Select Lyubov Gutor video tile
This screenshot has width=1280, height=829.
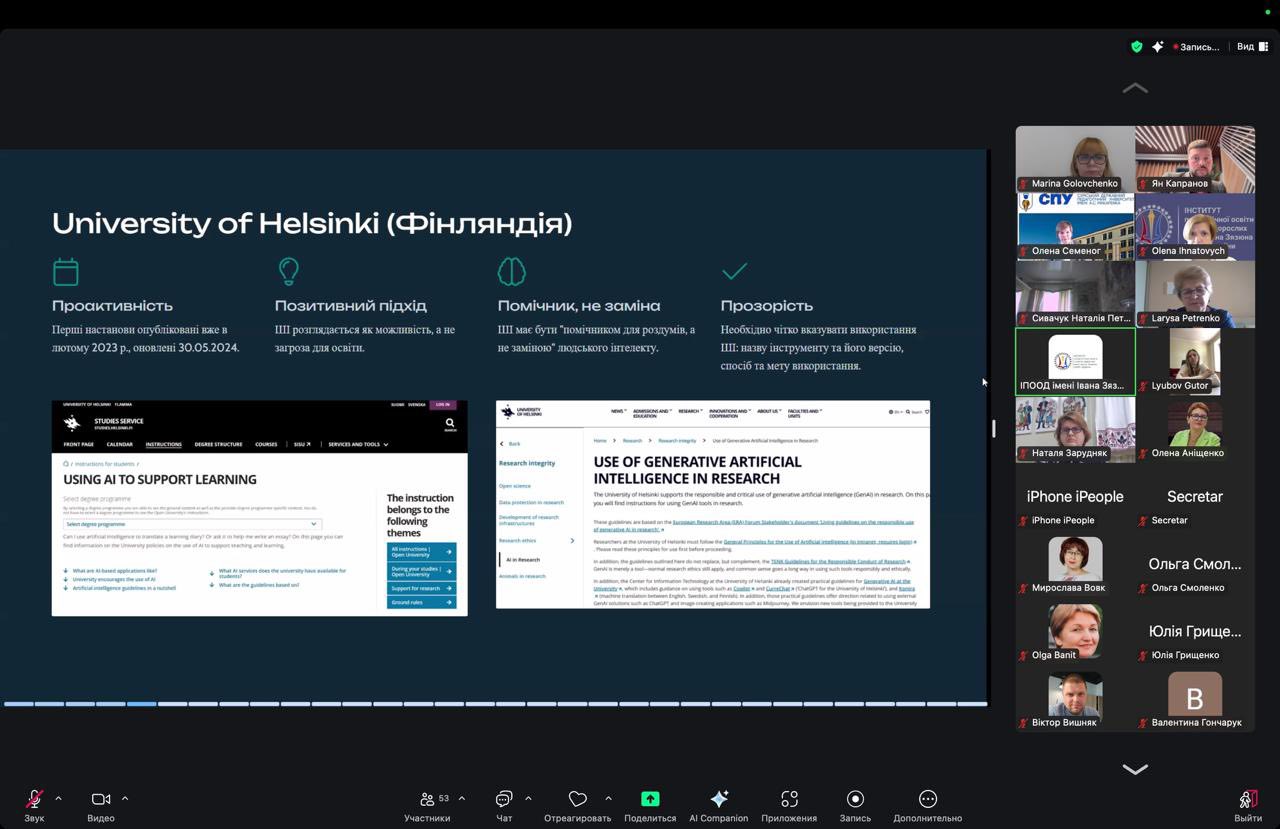tap(1195, 361)
